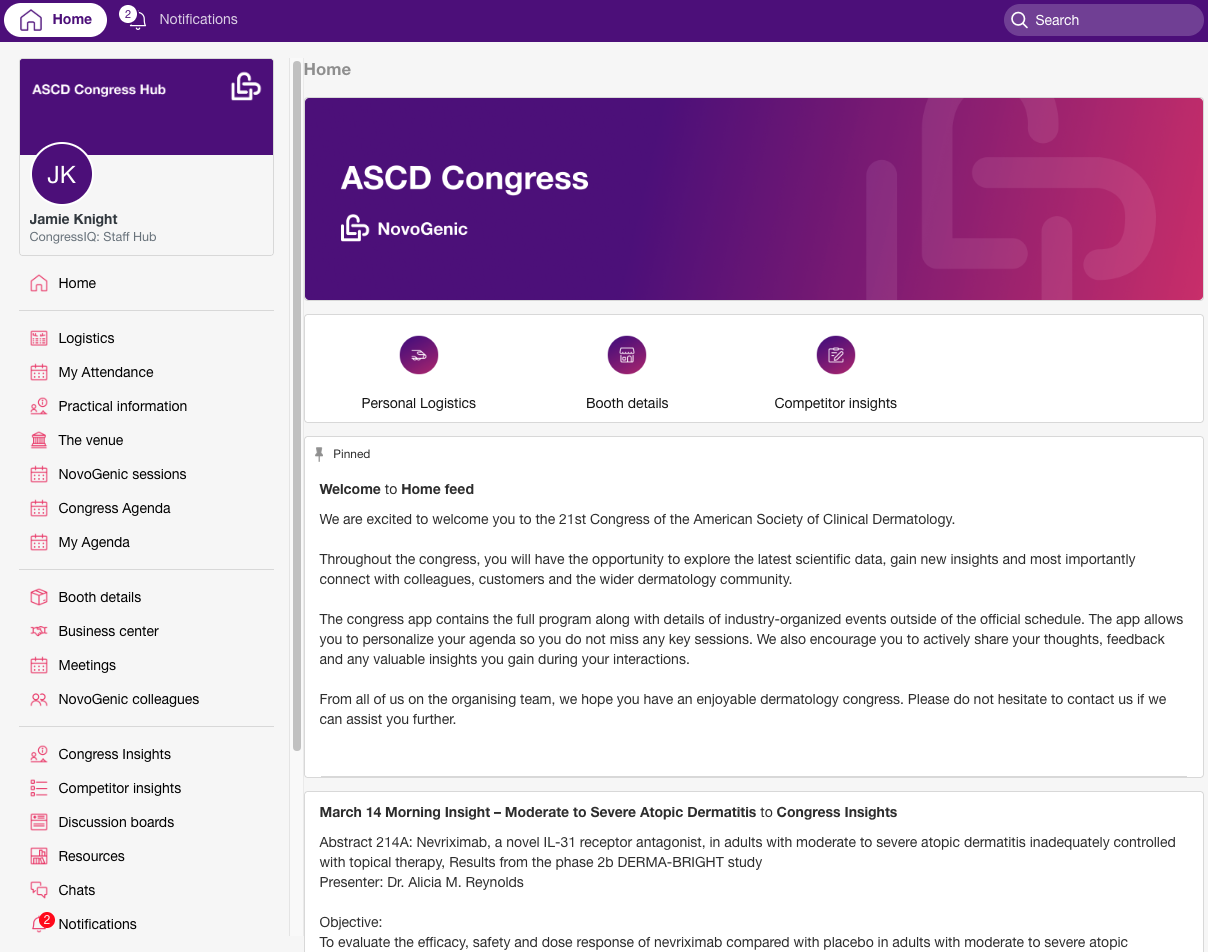Click the Jamie Knight profile name
This screenshot has height=952, width=1208.
click(74, 219)
